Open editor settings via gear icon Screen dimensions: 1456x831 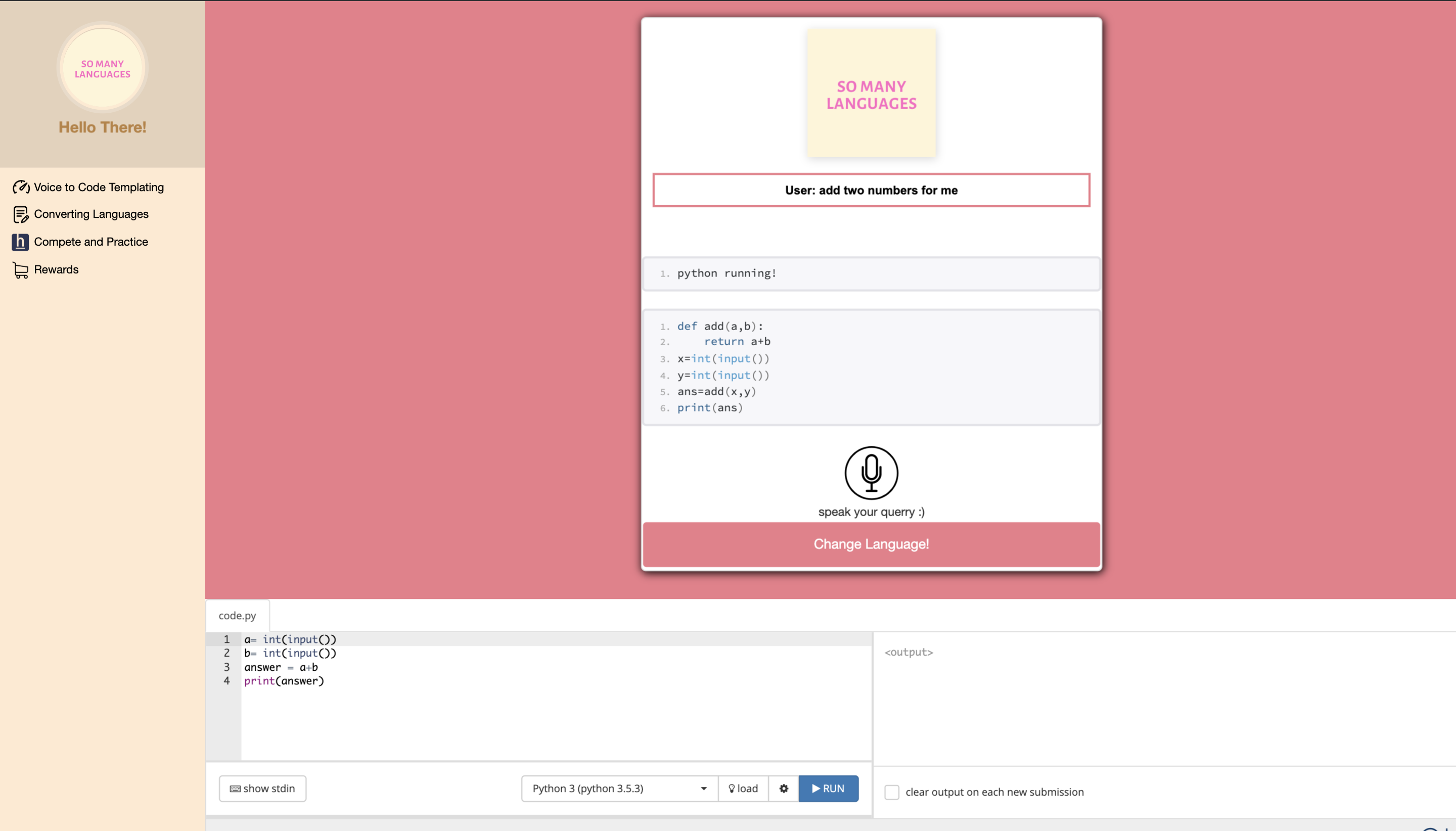coord(783,788)
